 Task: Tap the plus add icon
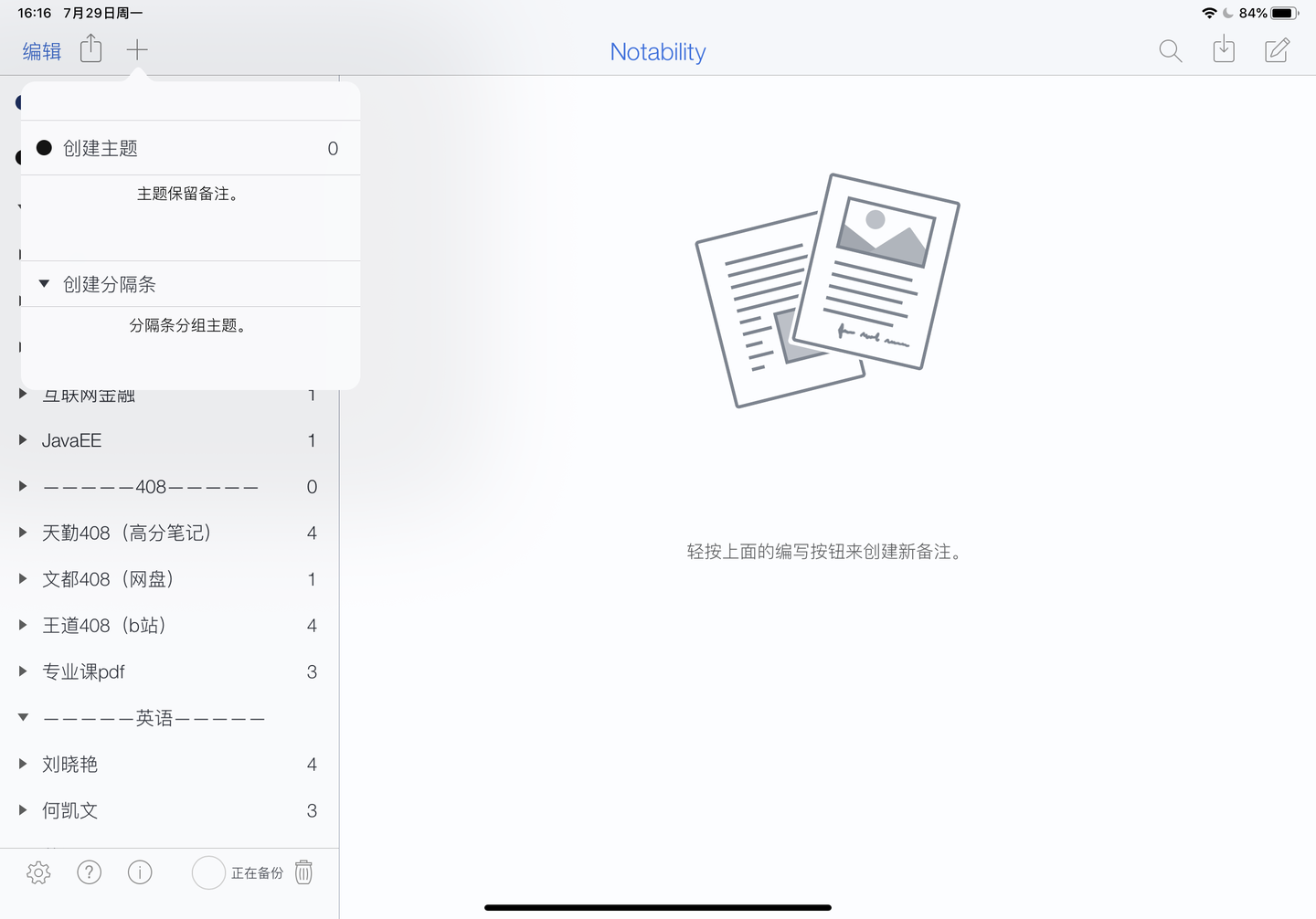137,49
